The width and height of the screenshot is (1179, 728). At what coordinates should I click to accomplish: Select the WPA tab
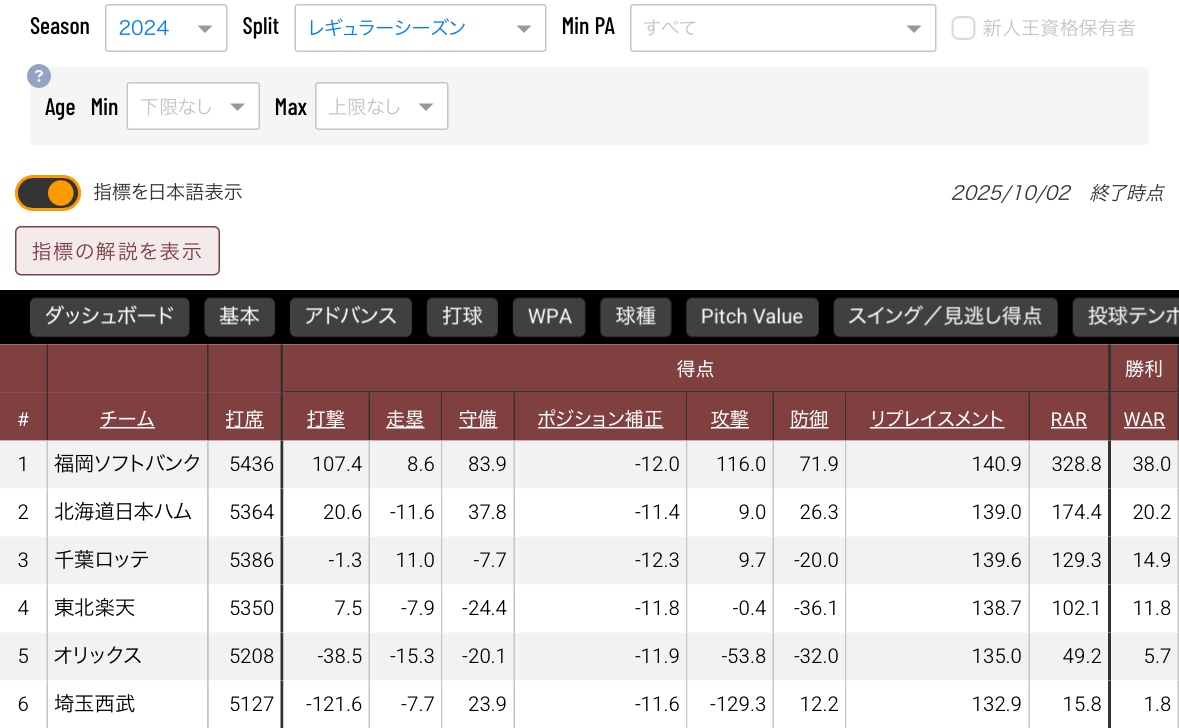(549, 317)
